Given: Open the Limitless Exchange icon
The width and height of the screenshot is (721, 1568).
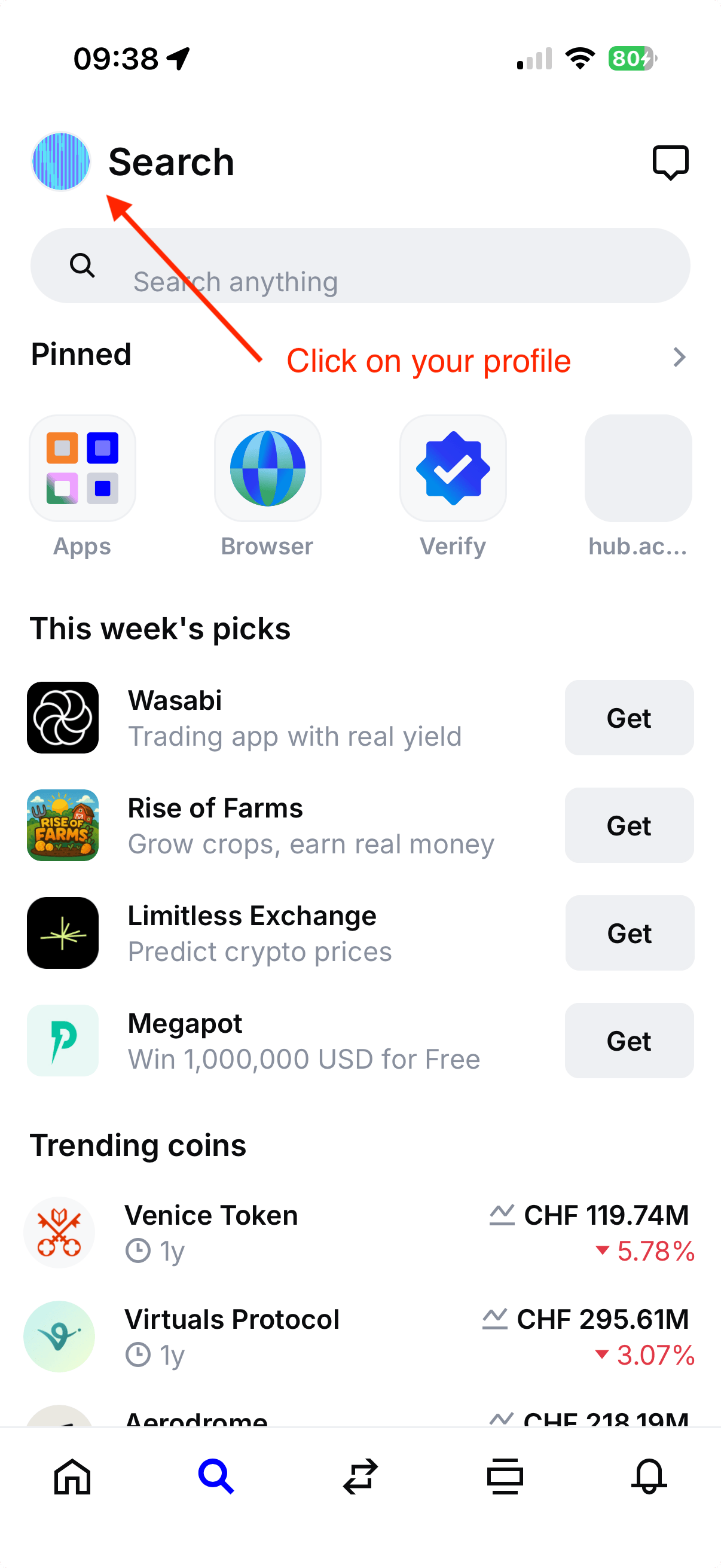Looking at the screenshot, I should [x=63, y=932].
